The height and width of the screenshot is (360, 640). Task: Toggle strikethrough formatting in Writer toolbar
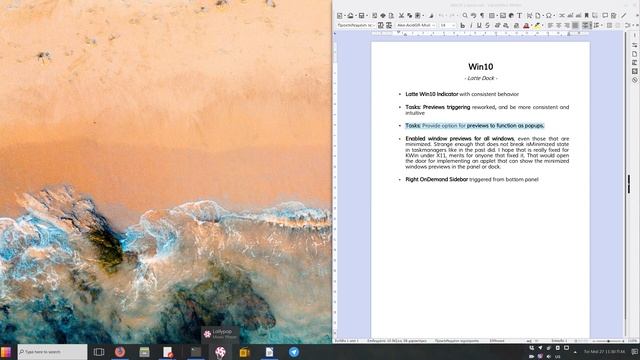[487, 25]
